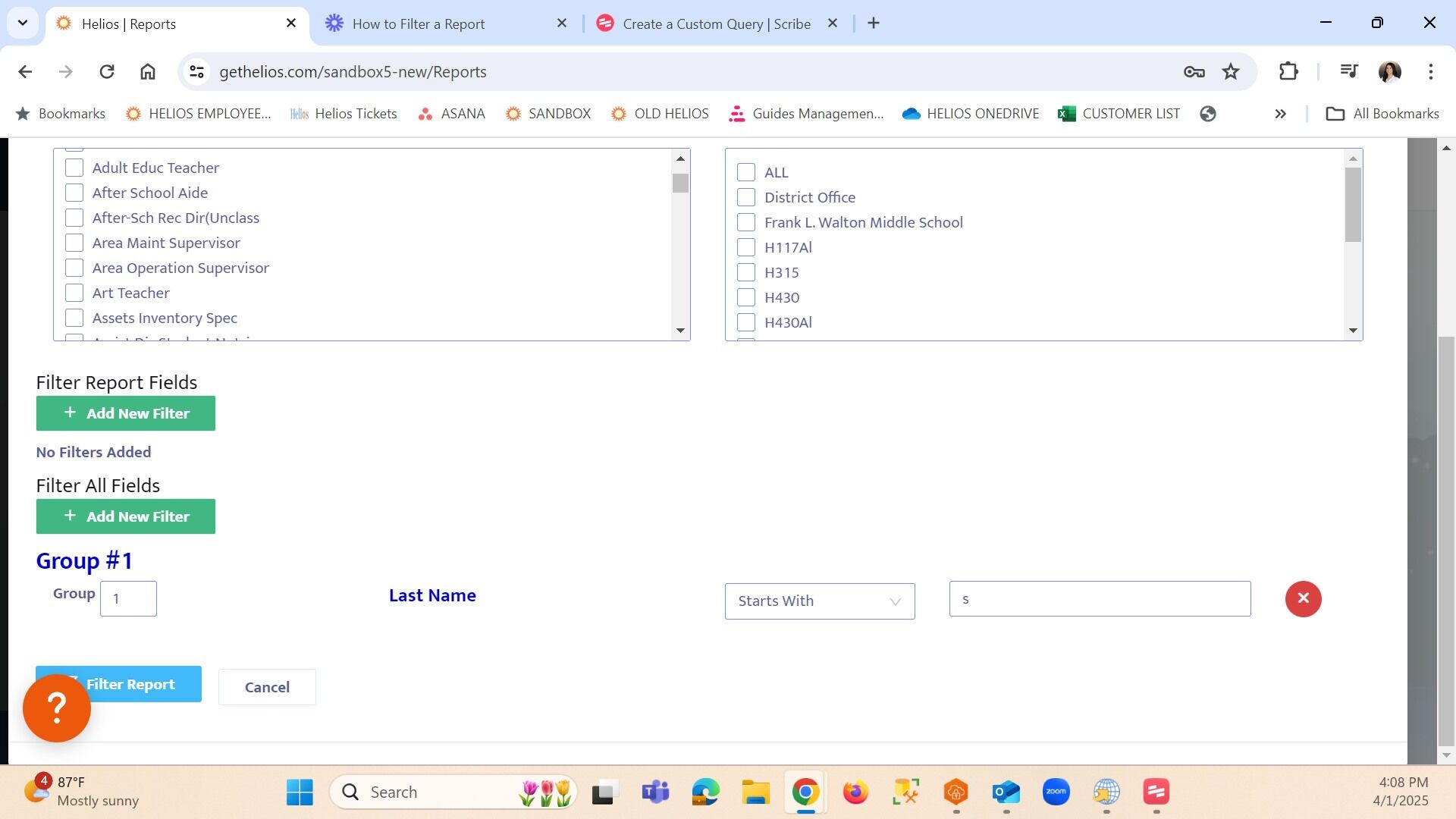Expand the hidden bookmarks overflow chevron
This screenshot has width=1456, height=819.
pos(1280,114)
